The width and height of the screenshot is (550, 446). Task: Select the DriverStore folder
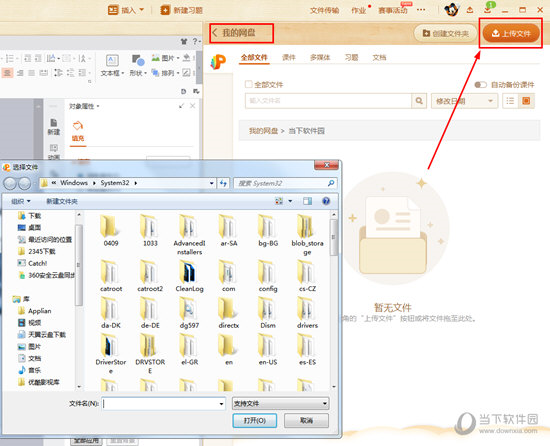111,354
